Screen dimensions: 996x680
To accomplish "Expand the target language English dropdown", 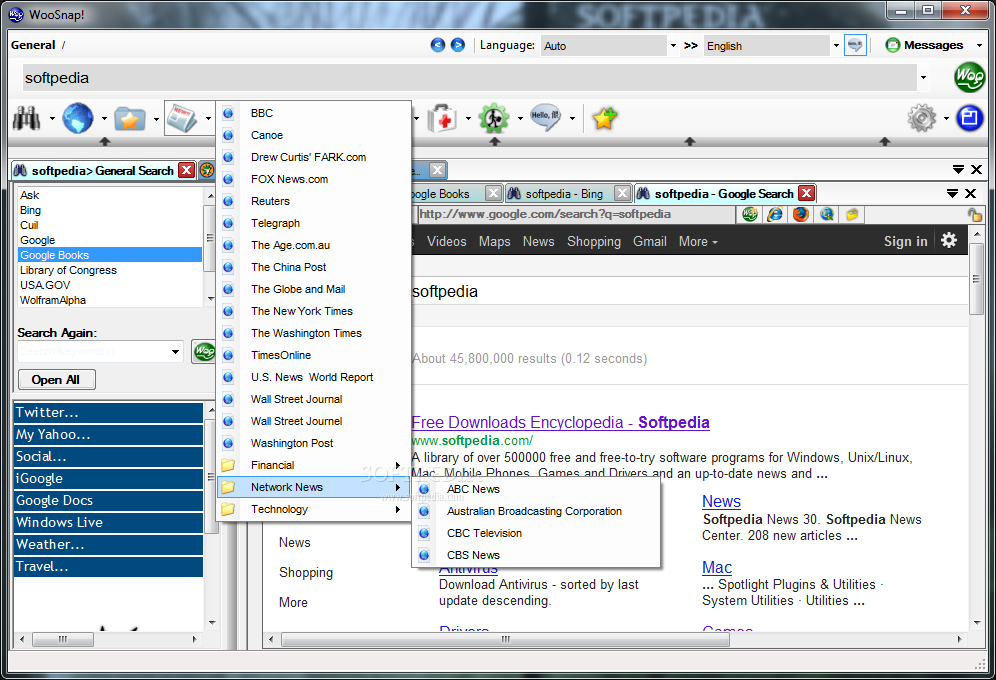I will tap(836, 46).
